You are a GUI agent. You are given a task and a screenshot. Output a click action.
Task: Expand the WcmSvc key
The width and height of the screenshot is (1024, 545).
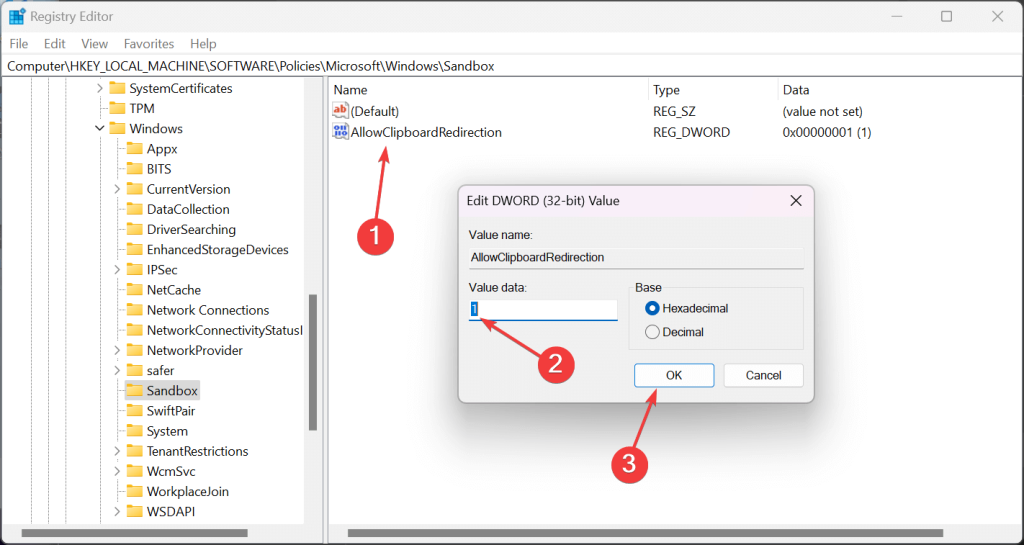pyautogui.click(x=117, y=471)
